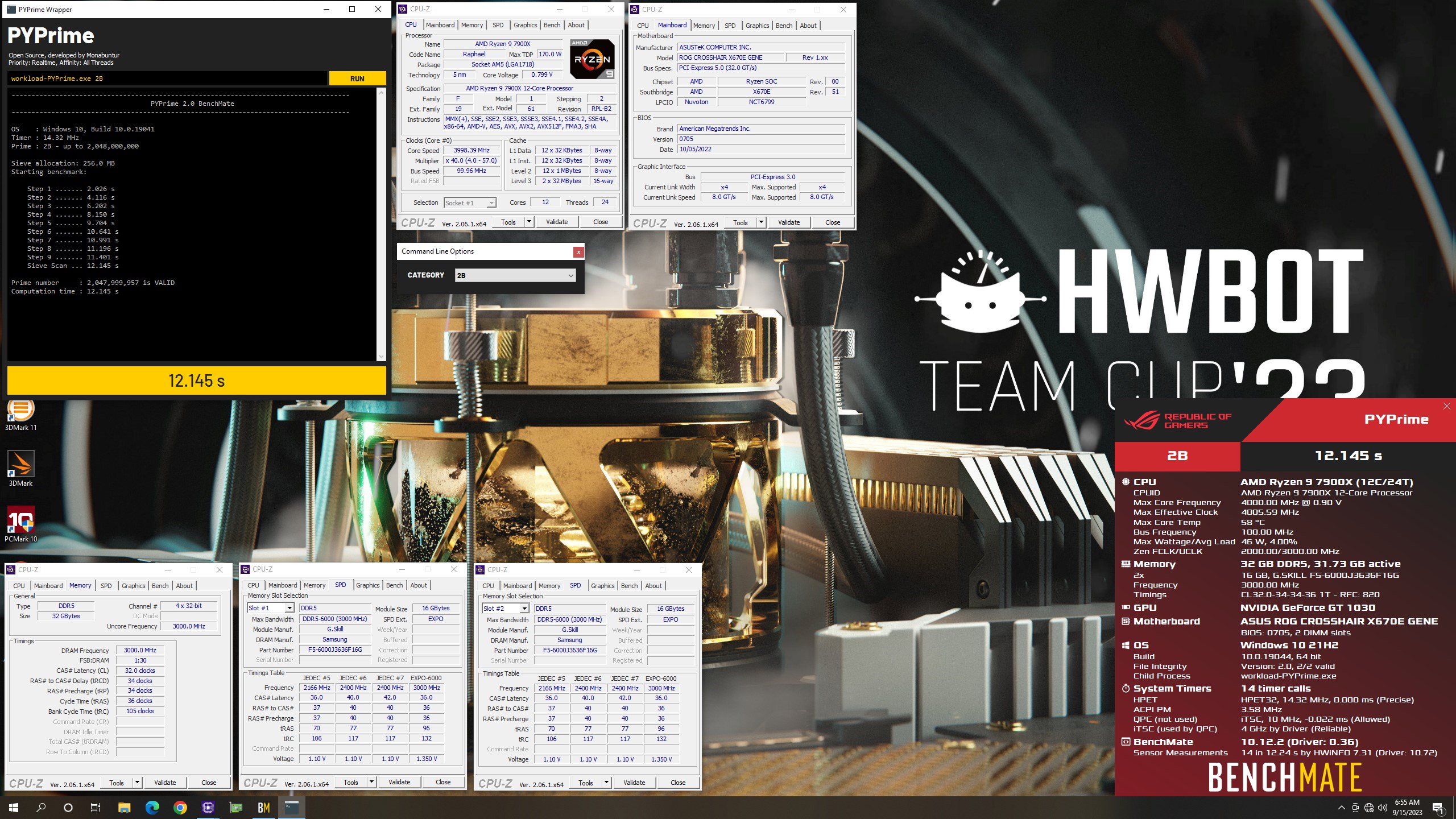This screenshot has height=819, width=1456.
Task: Expand Tools arrow in the Slot #2 SPD window
Action: pos(606,783)
